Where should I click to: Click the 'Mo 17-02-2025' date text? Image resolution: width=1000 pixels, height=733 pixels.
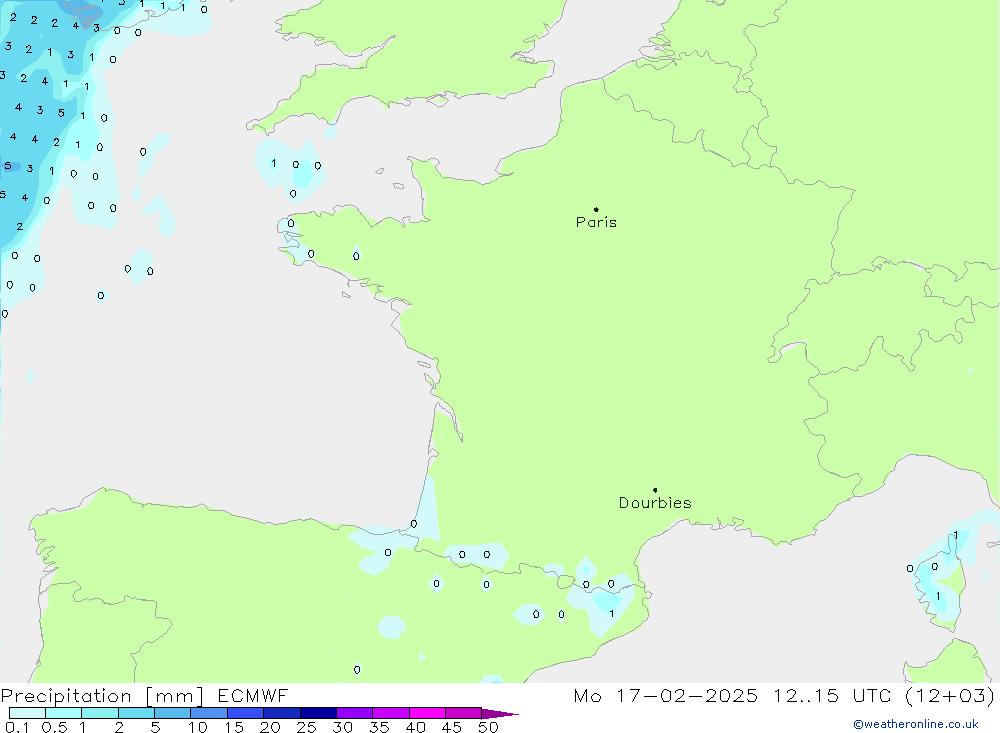(x=666, y=695)
